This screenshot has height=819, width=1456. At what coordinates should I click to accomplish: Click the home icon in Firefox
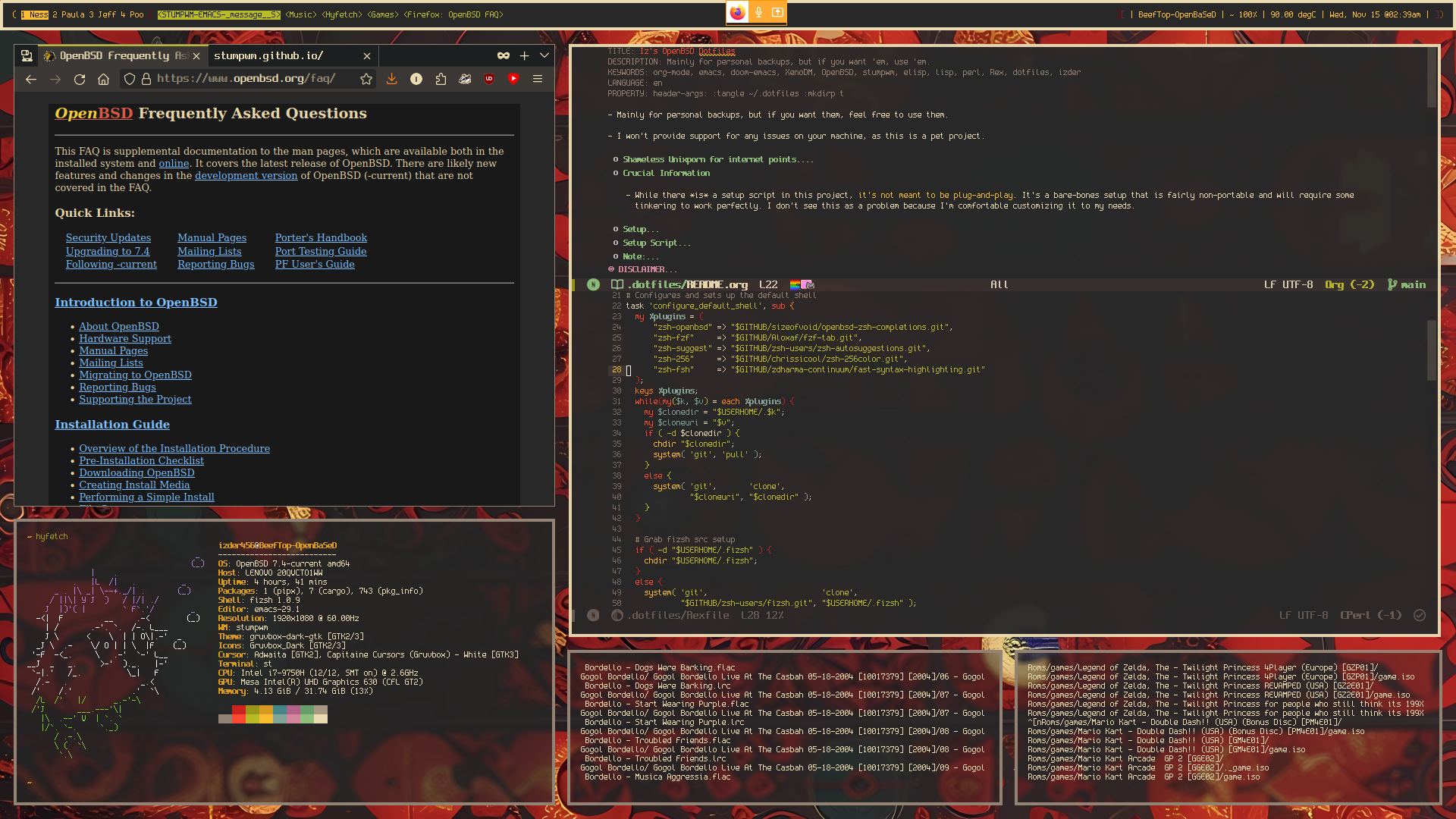(x=104, y=79)
